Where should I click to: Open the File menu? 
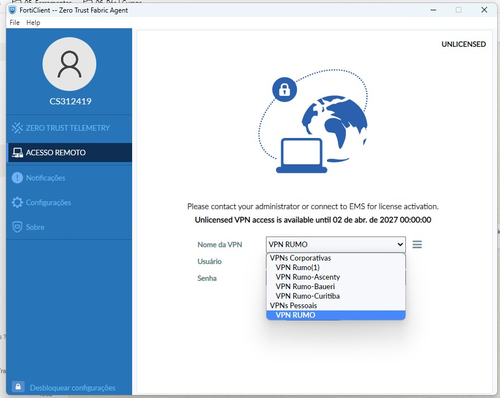[14, 23]
